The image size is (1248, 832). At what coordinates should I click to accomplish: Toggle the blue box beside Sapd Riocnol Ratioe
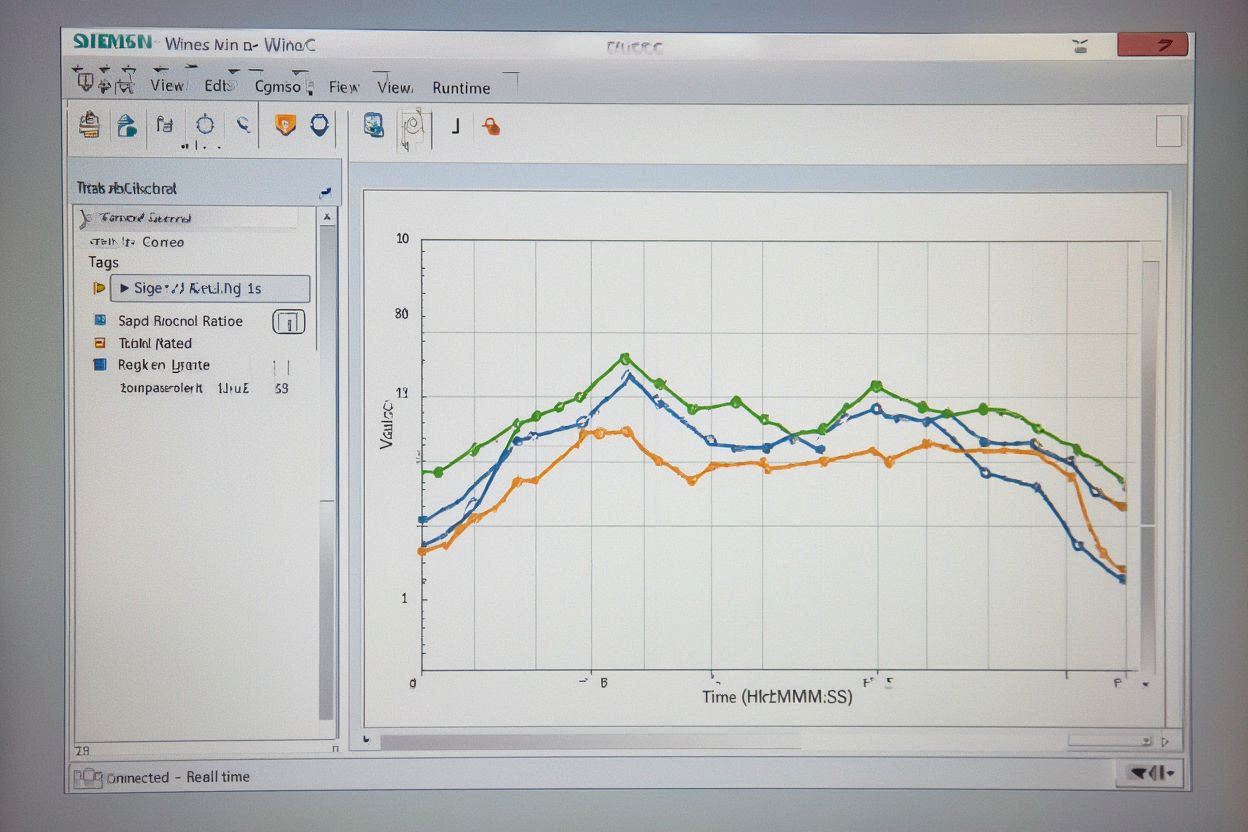tap(100, 321)
